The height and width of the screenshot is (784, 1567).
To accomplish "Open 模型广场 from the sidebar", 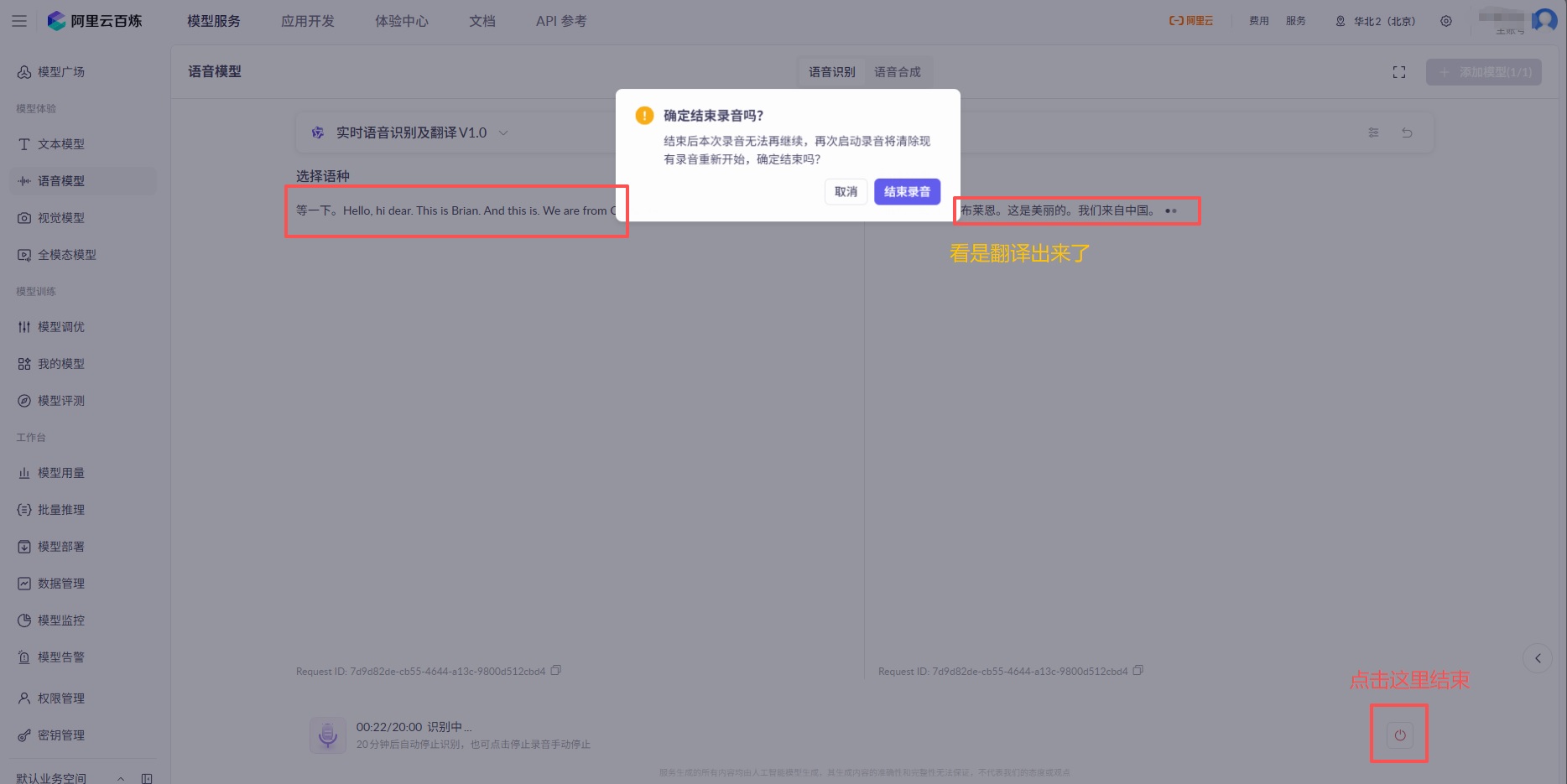I will click(x=59, y=72).
